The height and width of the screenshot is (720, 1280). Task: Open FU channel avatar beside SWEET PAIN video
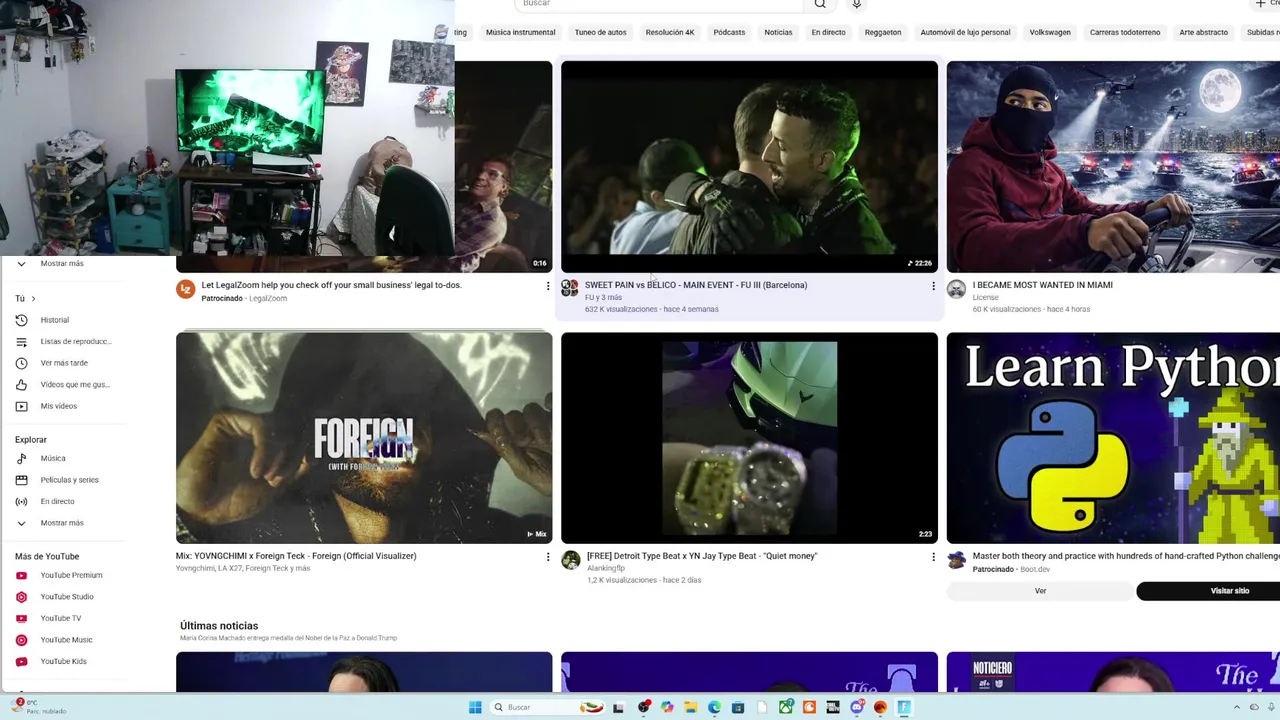point(570,289)
